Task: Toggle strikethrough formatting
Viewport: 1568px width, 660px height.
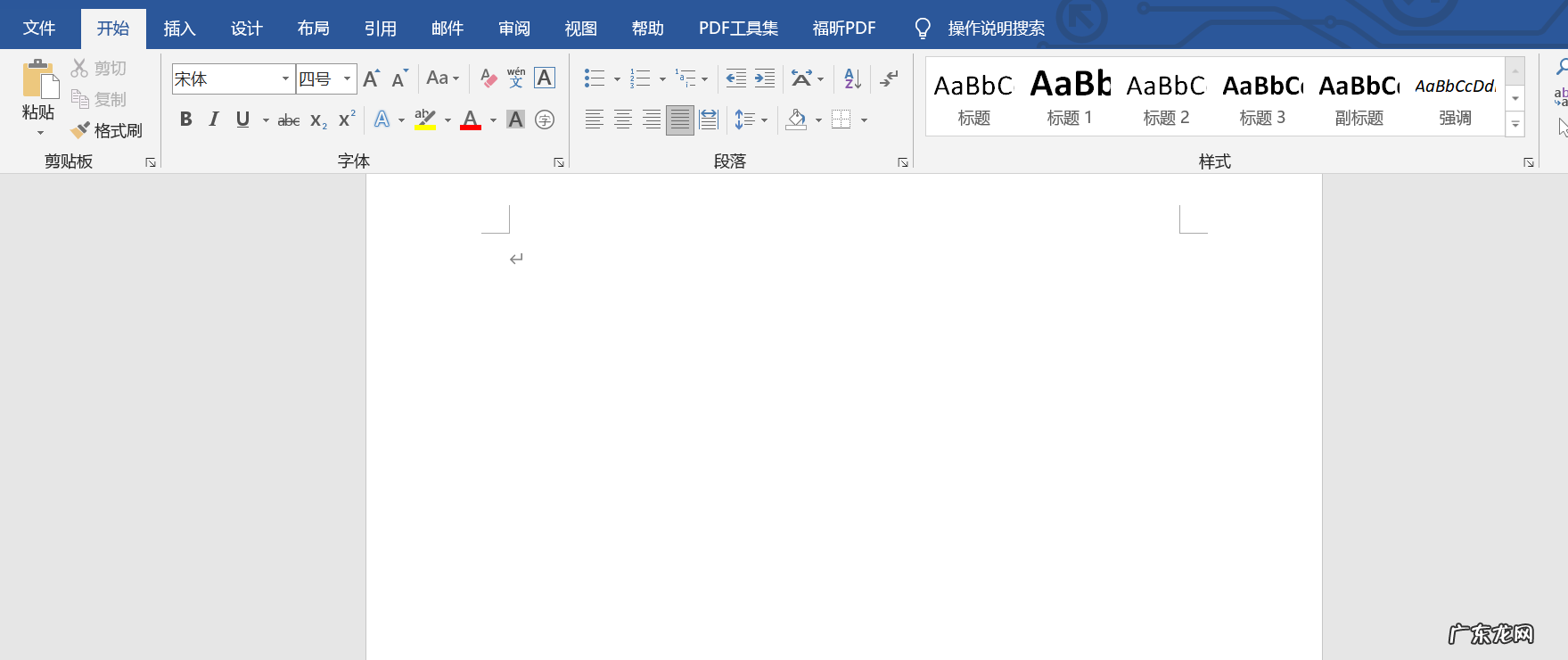Action: [x=289, y=120]
